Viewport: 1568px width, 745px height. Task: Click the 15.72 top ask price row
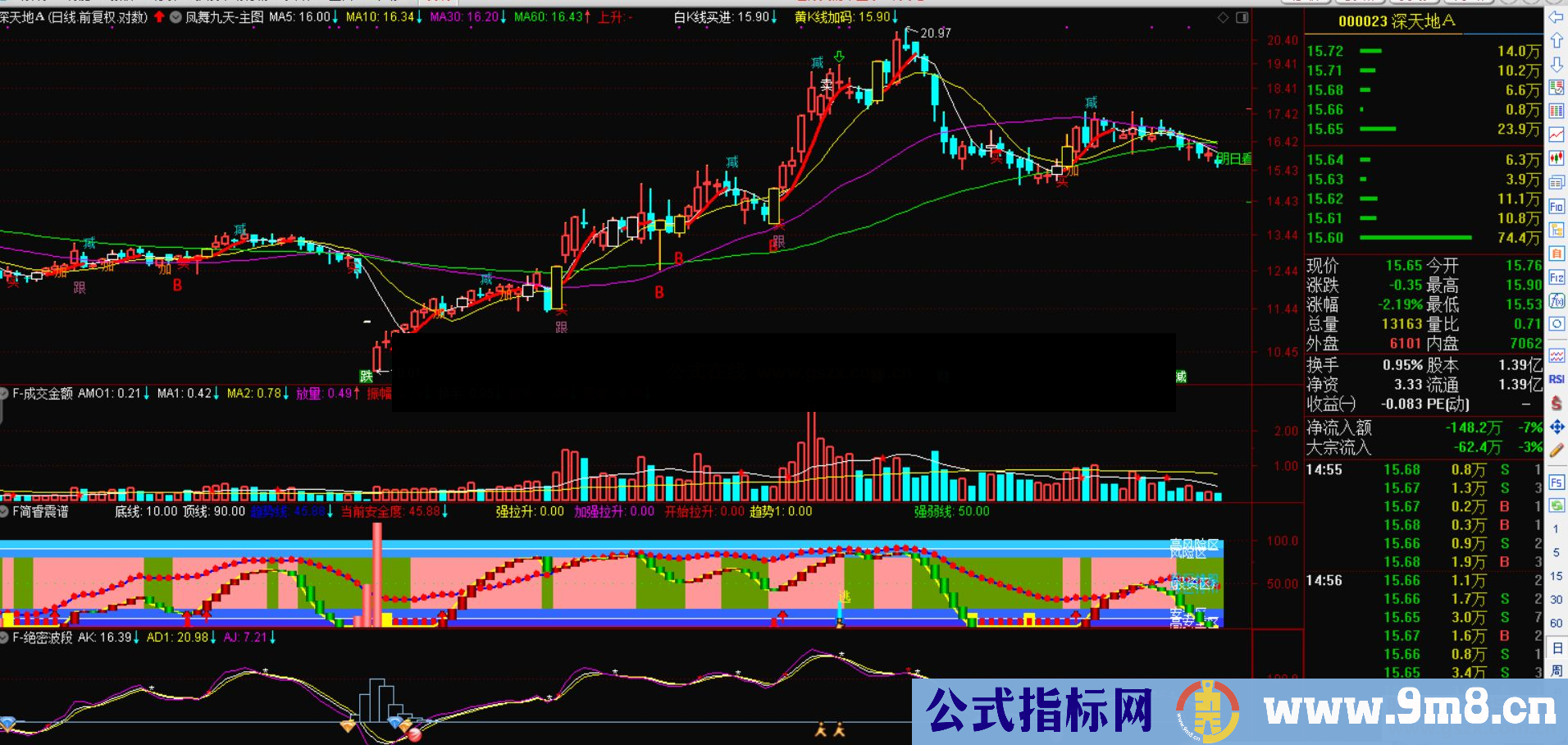click(x=1424, y=51)
